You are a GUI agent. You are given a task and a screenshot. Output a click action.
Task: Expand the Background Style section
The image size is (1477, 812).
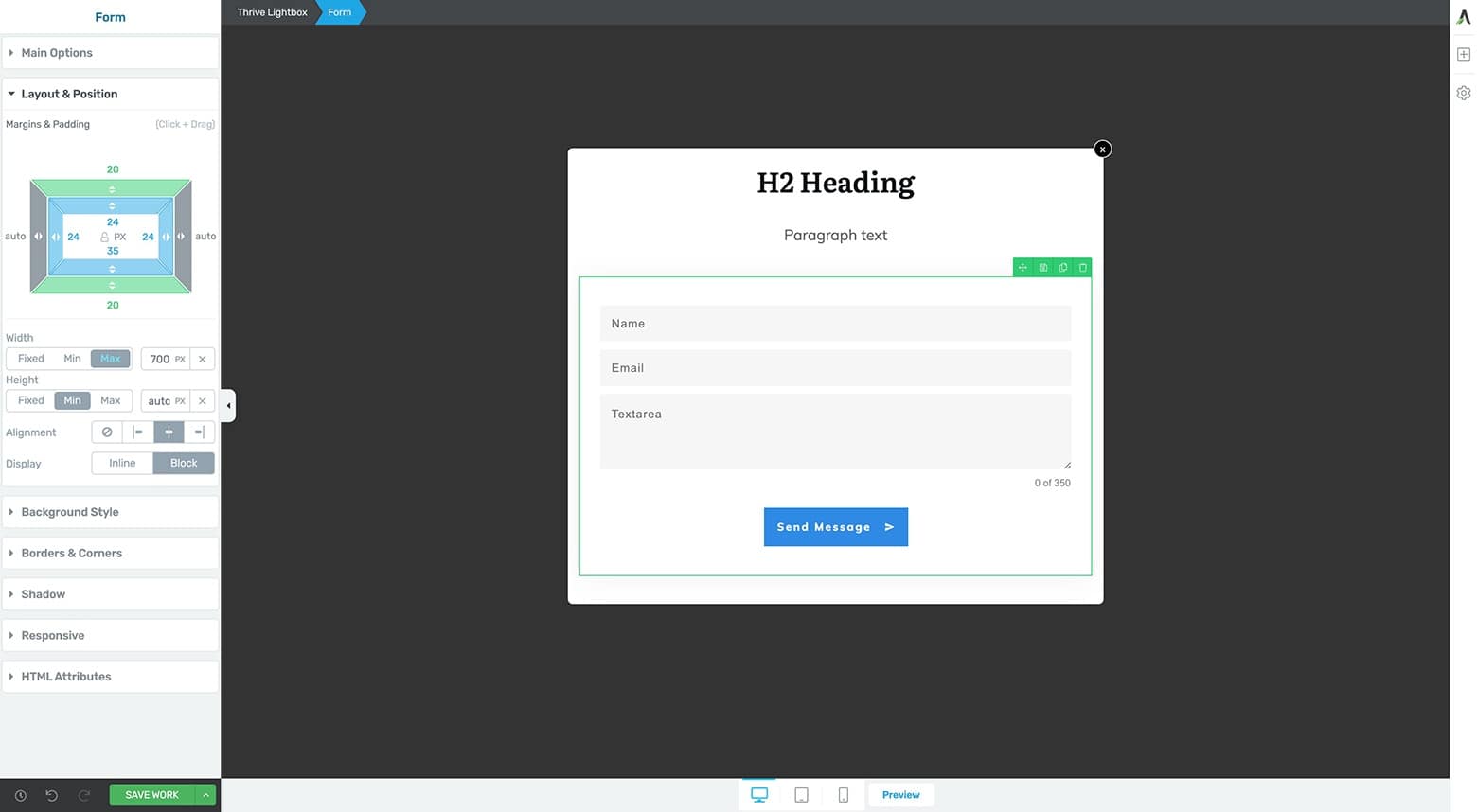[x=70, y=512]
